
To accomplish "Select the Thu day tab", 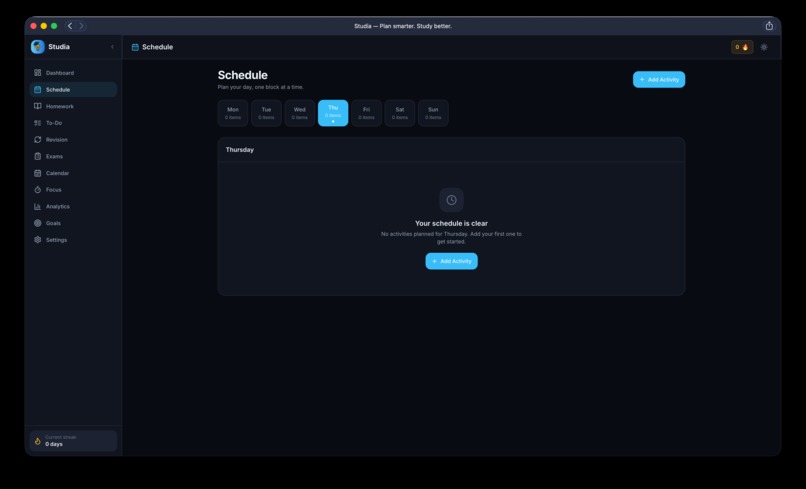I will pos(333,113).
